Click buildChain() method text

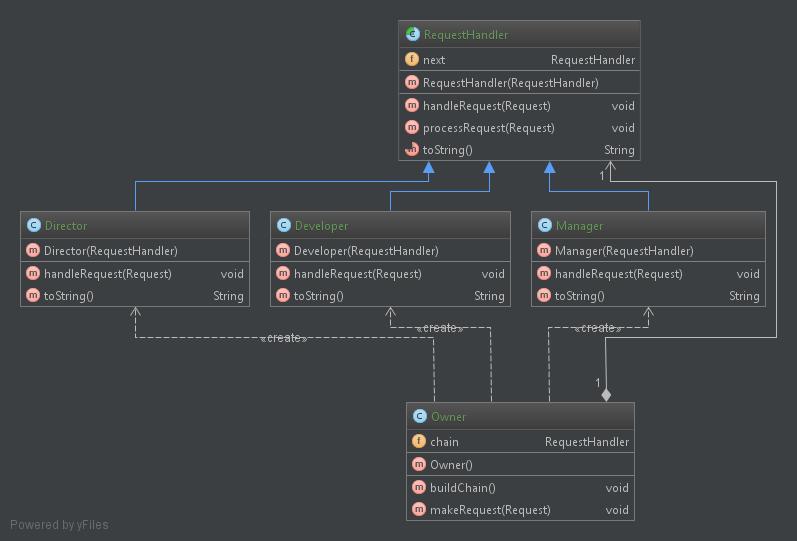coord(462,488)
